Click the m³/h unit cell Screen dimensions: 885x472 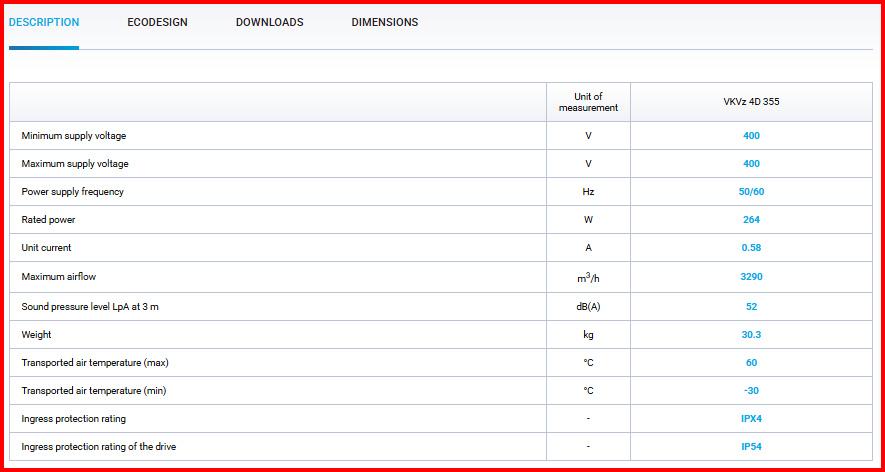(x=588, y=277)
